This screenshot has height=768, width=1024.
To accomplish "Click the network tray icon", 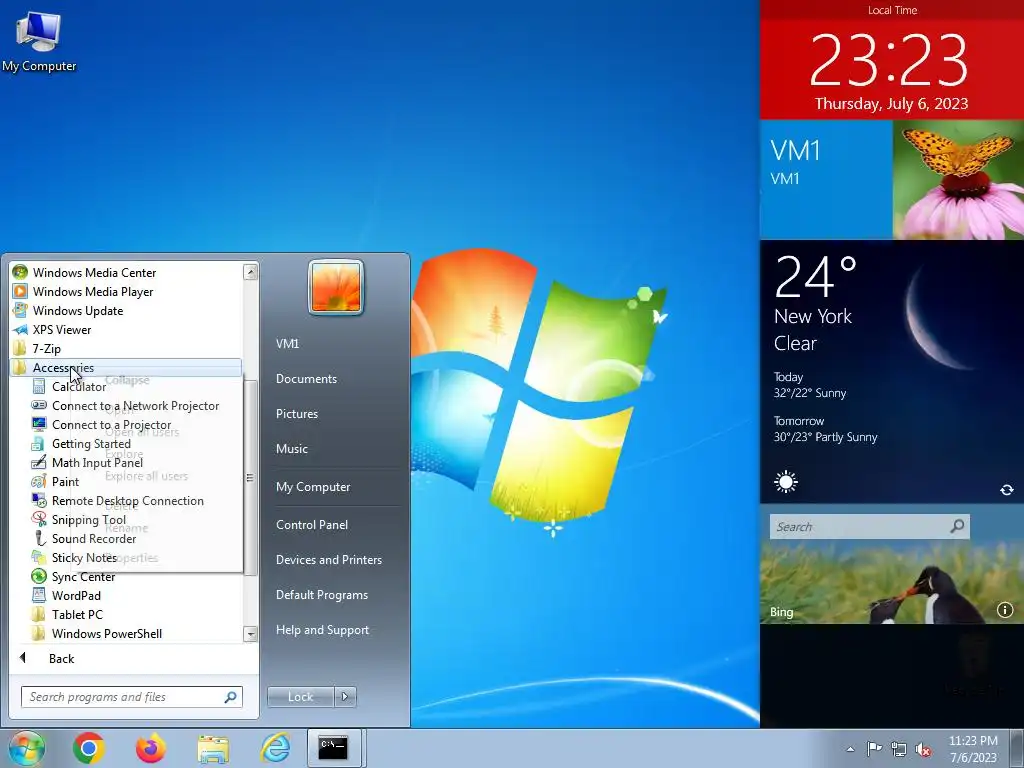I will pyautogui.click(x=899, y=749).
